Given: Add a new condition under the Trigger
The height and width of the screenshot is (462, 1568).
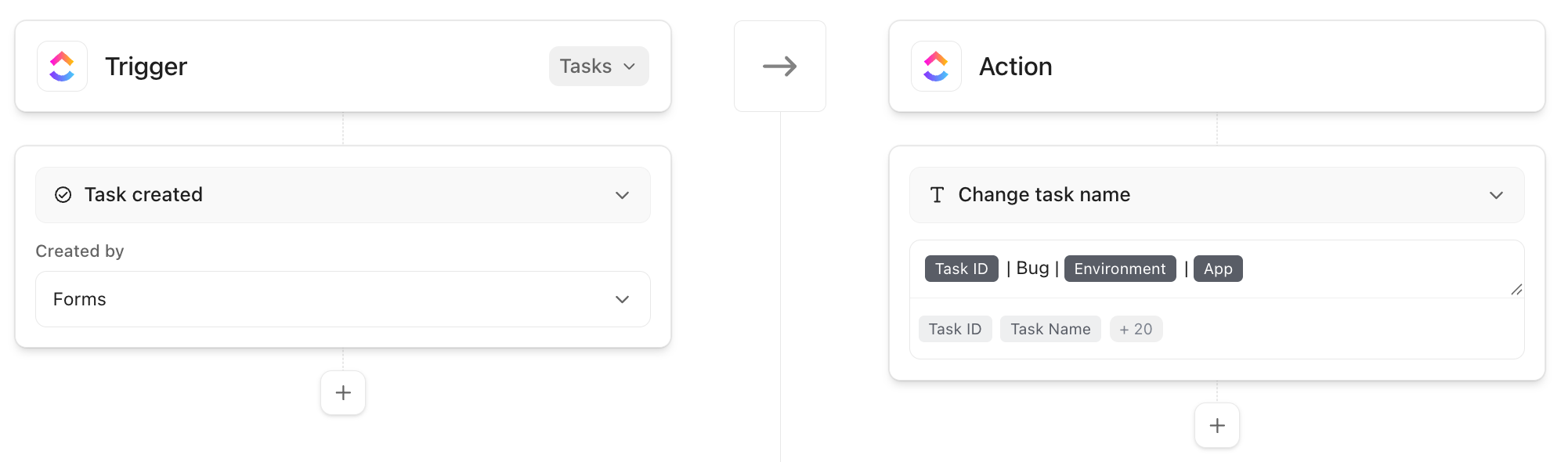Looking at the screenshot, I should pos(342,392).
